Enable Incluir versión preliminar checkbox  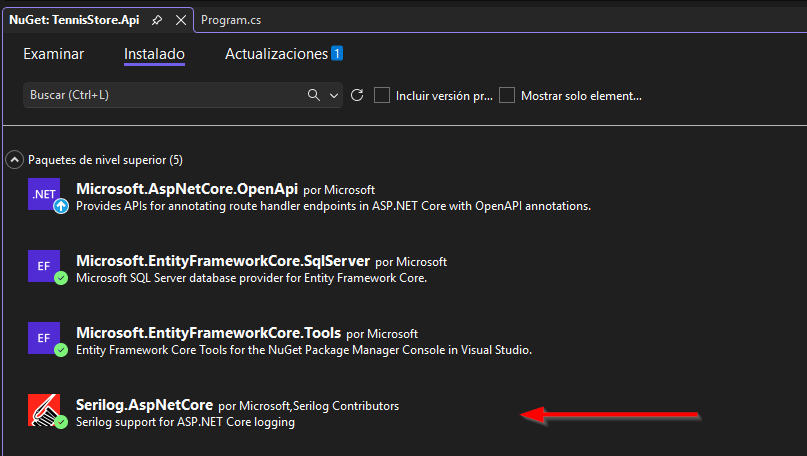click(x=382, y=95)
